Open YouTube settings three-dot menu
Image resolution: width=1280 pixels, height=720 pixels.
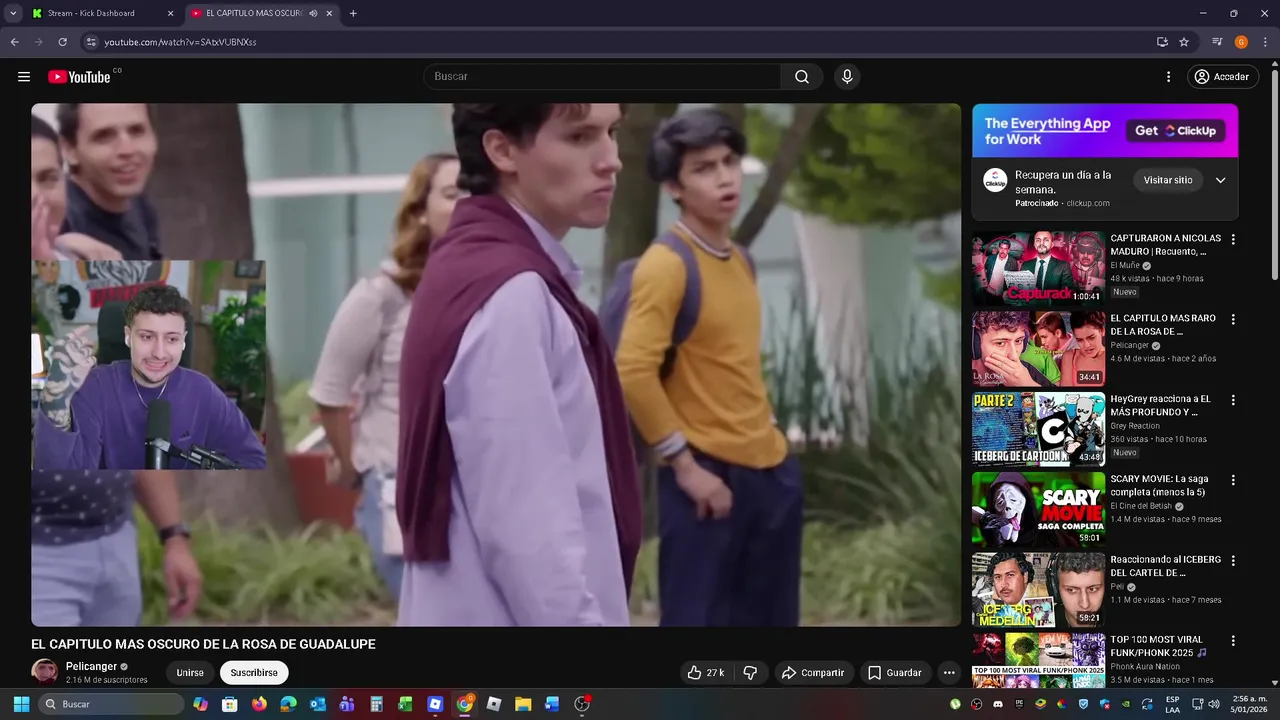(x=1168, y=77)
